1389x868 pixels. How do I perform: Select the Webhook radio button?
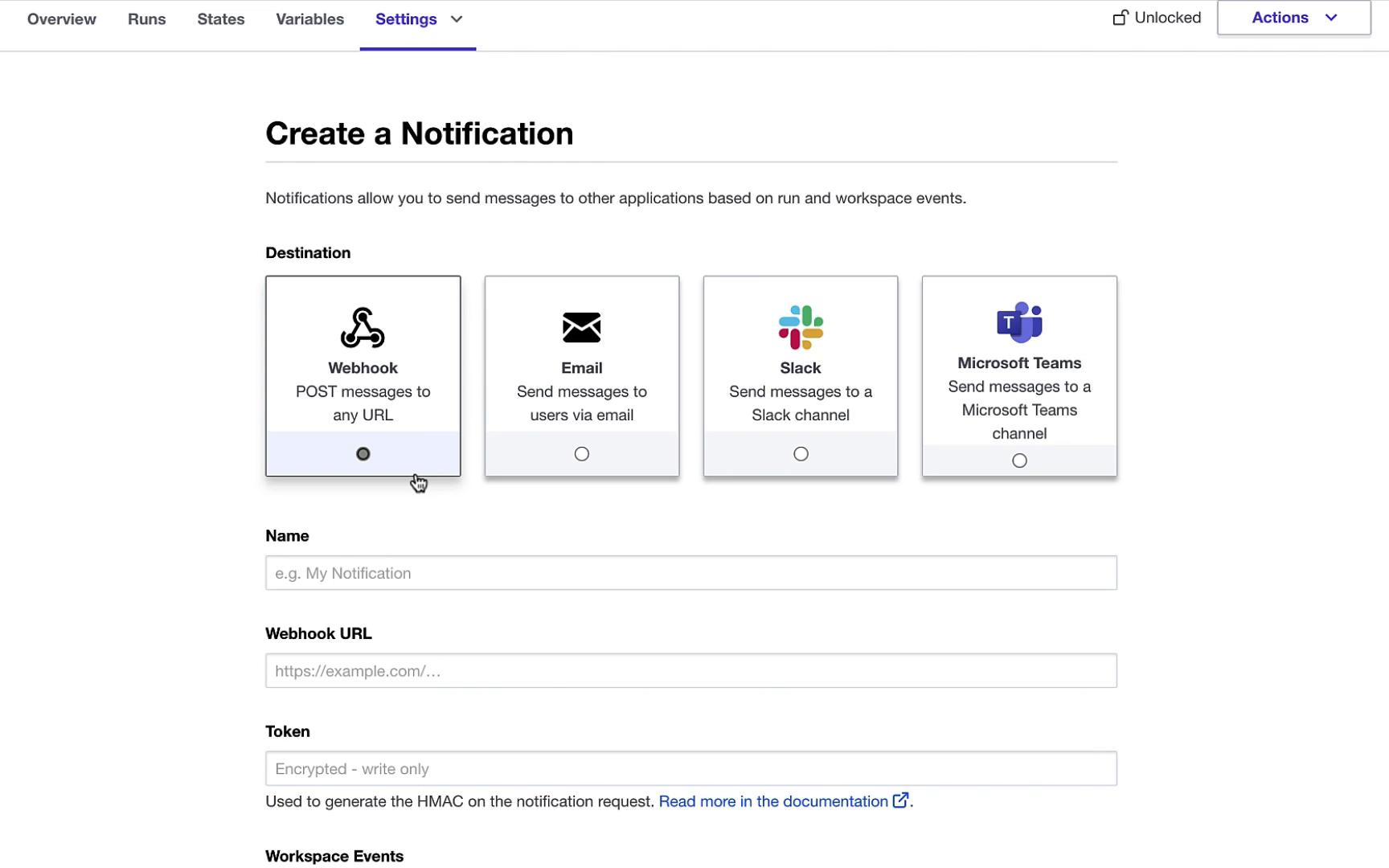pyautogui.click(x=363, y=454)
